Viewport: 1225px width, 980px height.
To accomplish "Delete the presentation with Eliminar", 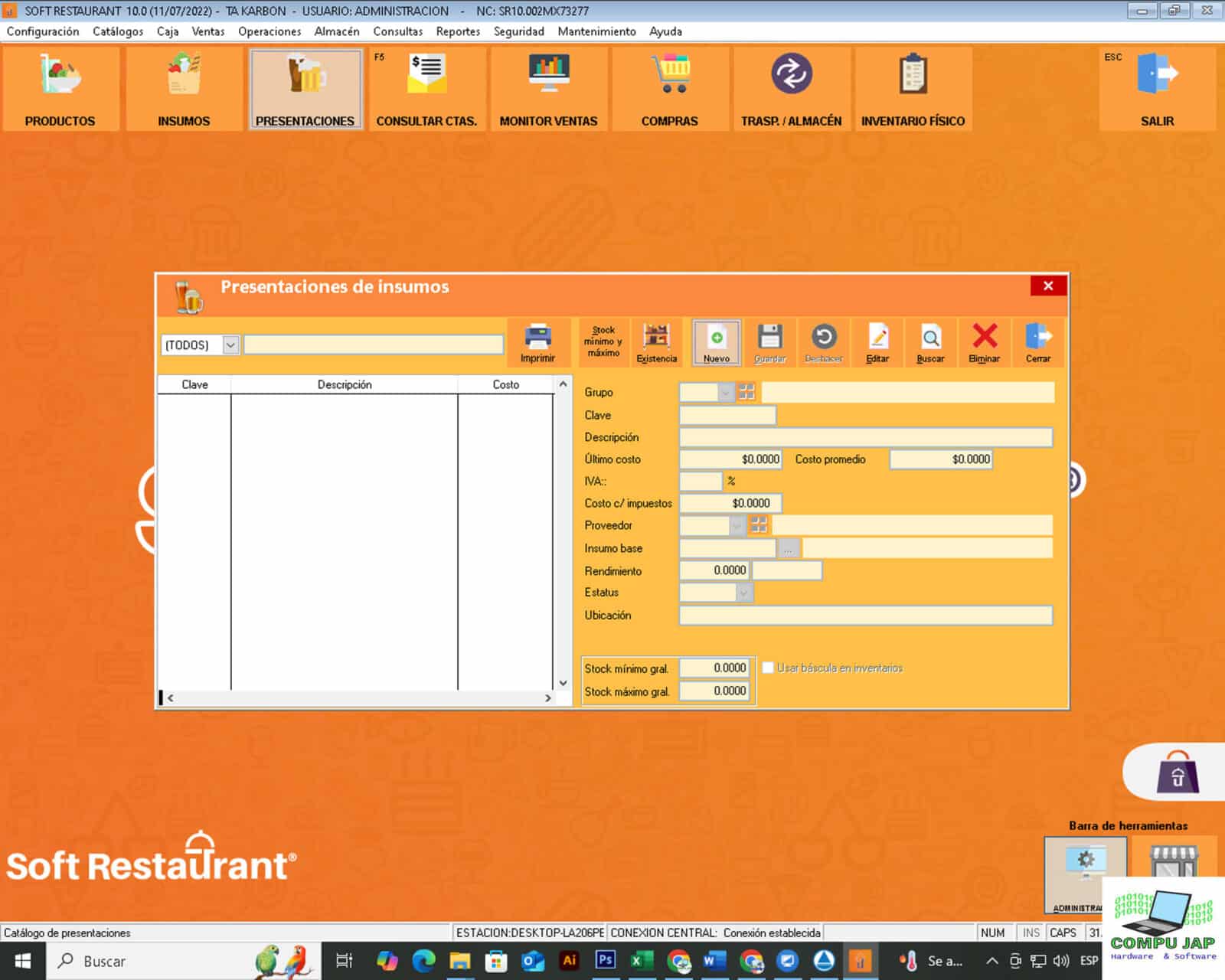I will tap(985, 342).
